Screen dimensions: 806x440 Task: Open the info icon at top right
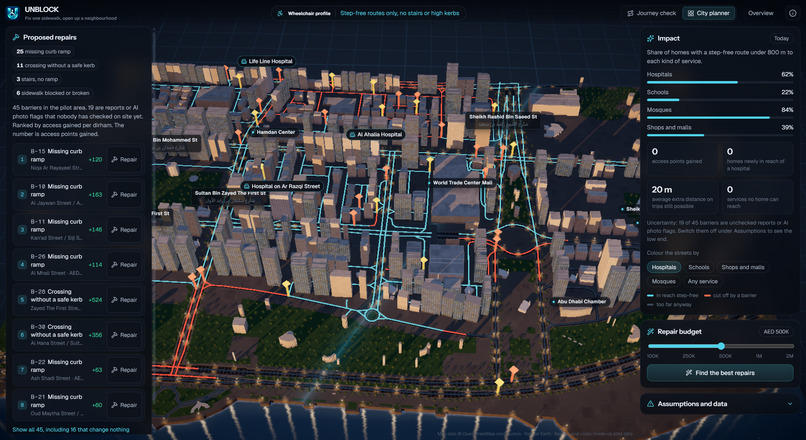[793, 13]
